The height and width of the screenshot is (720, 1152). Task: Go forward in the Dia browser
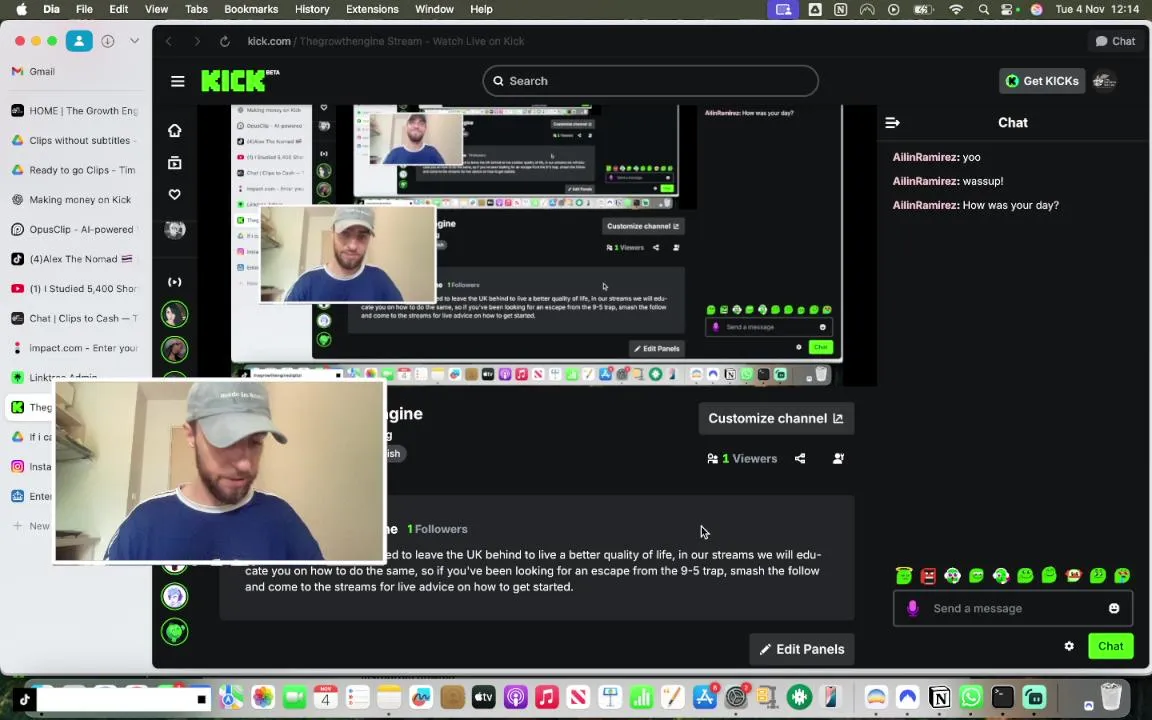(197, 41)
